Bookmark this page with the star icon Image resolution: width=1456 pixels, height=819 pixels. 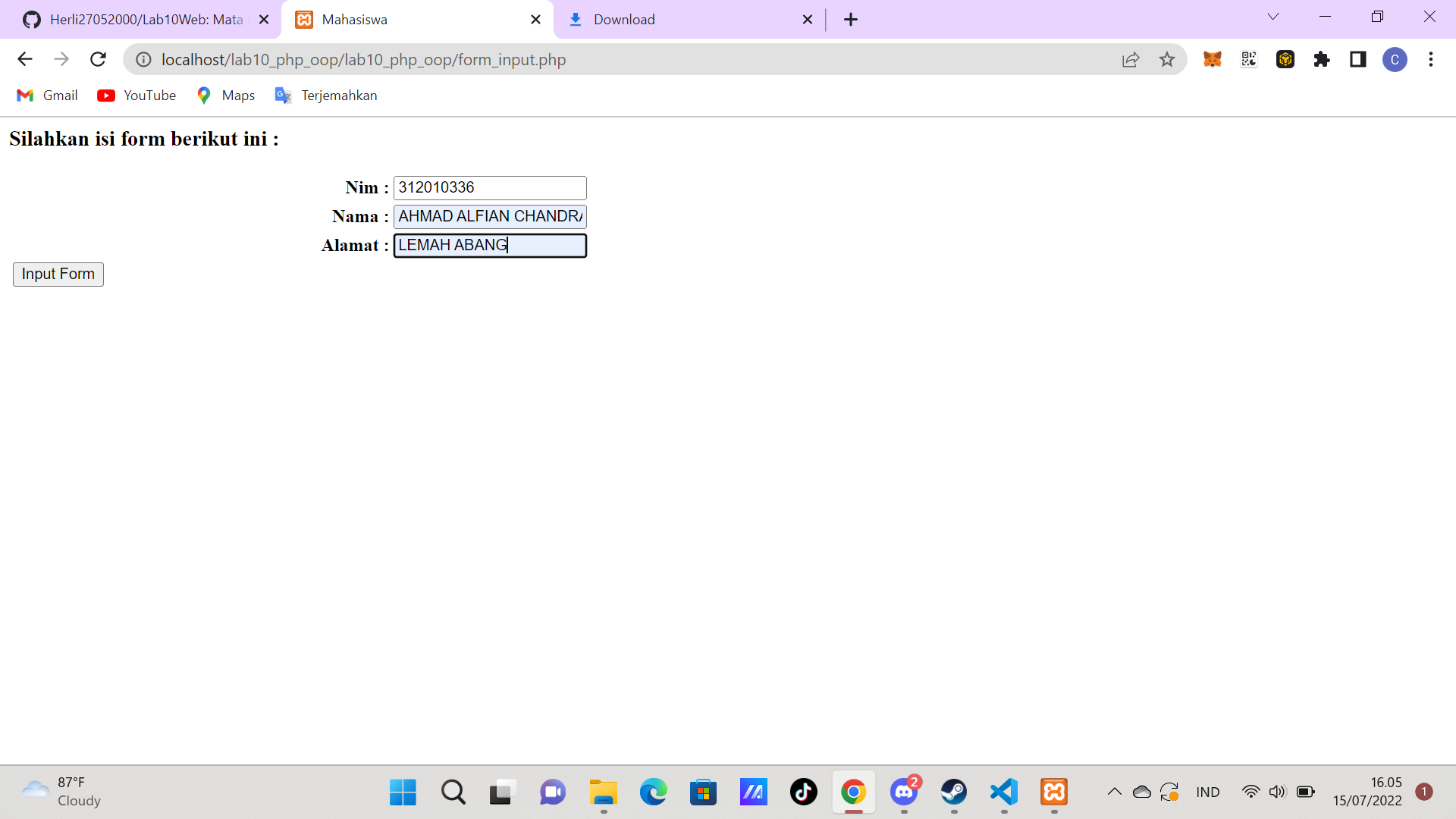click(1167, 59)
